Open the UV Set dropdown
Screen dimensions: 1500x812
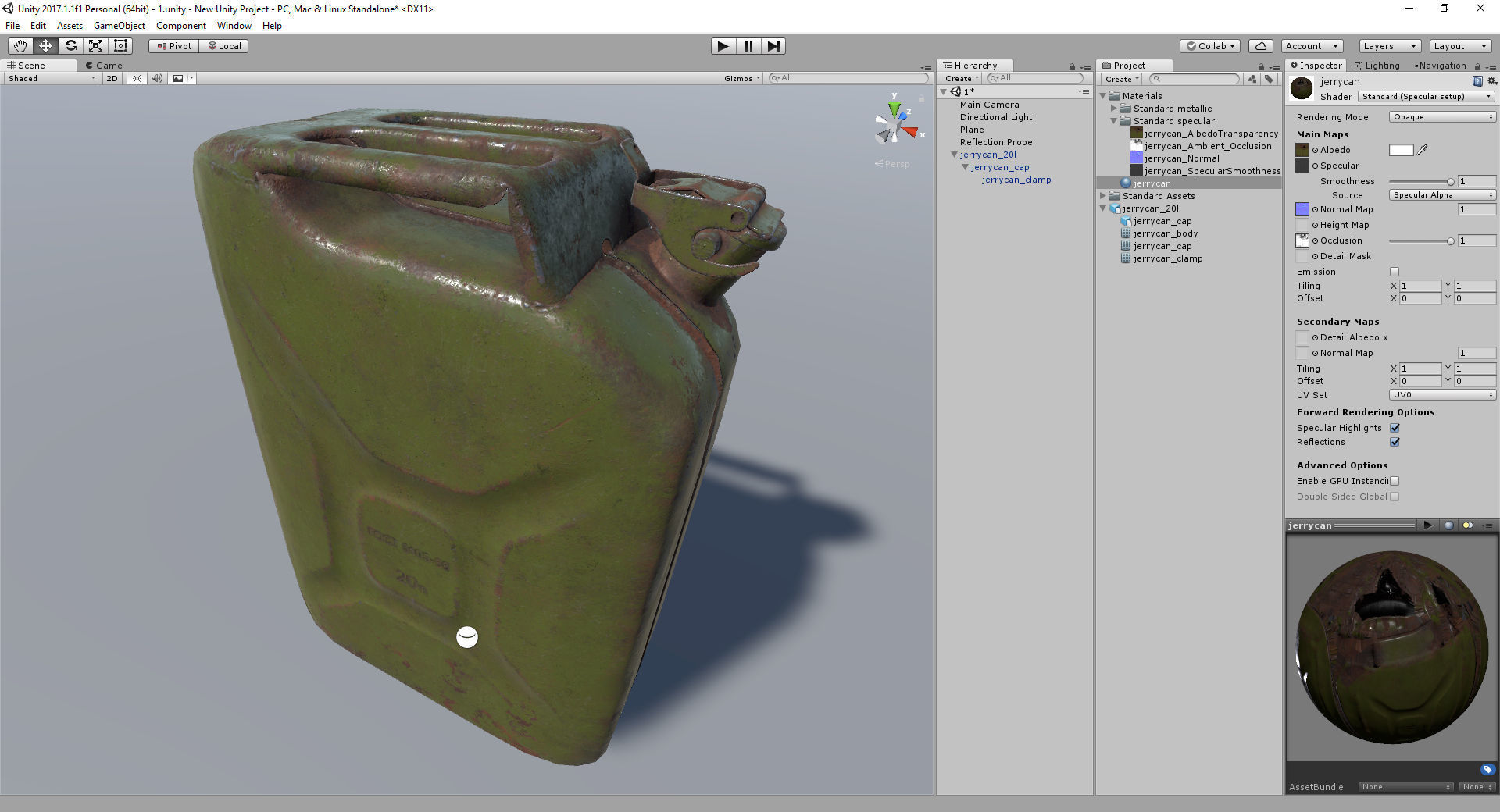(1442, 395)
